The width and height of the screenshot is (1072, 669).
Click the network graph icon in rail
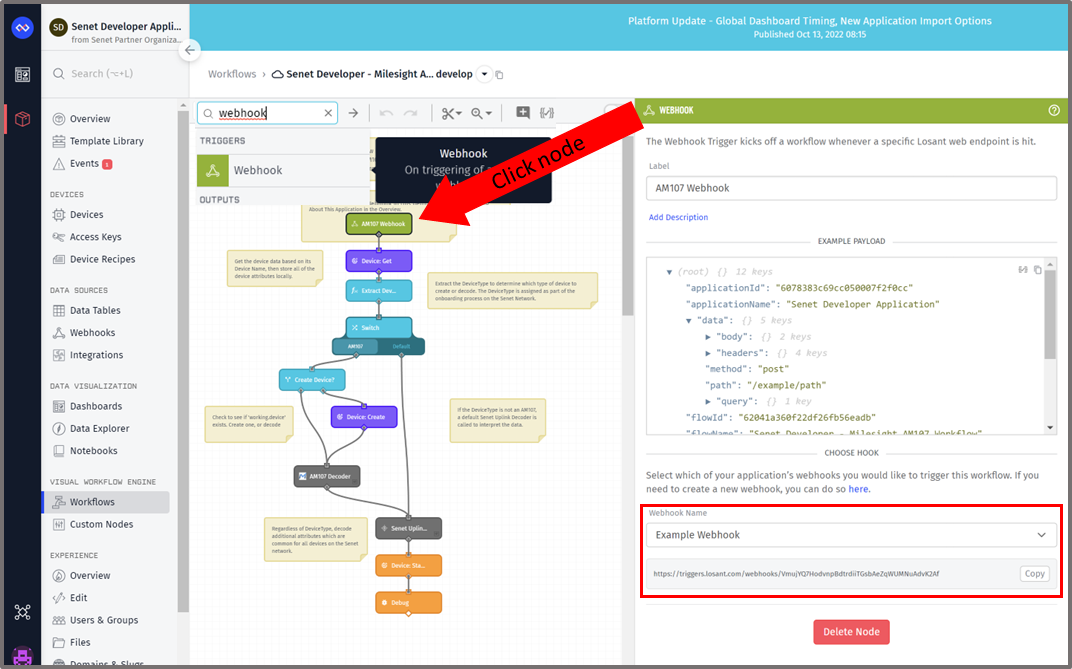tap(23, 612)
